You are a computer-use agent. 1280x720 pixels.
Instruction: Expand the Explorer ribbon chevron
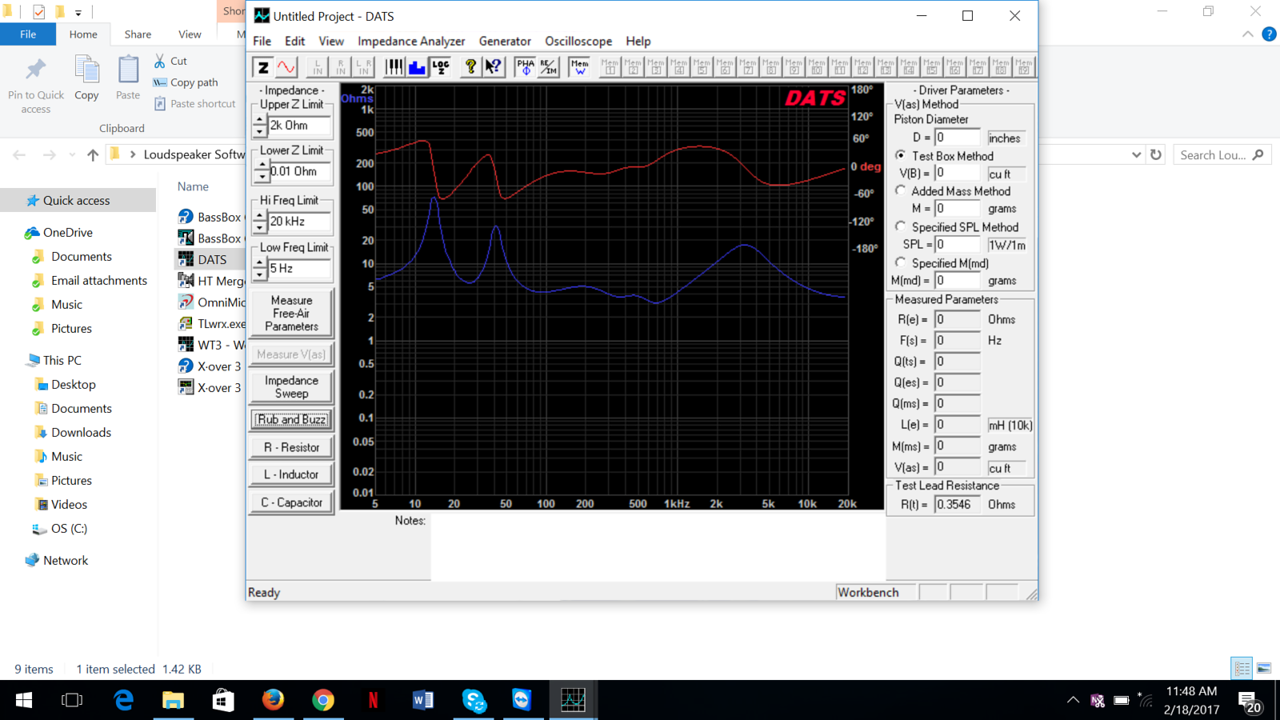point(1246,34)
